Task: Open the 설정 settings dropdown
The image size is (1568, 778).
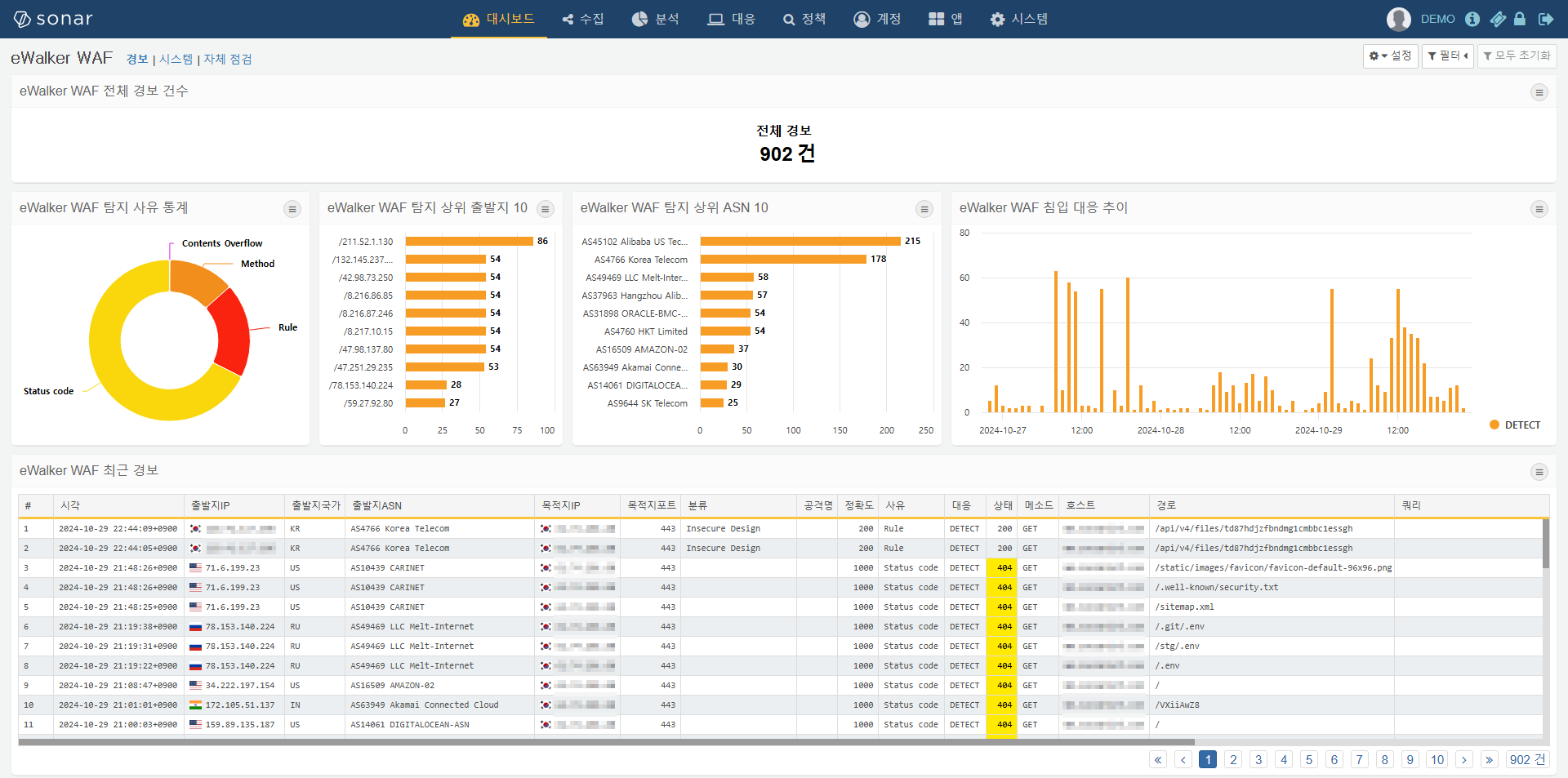Action: tap(1390, 56)
